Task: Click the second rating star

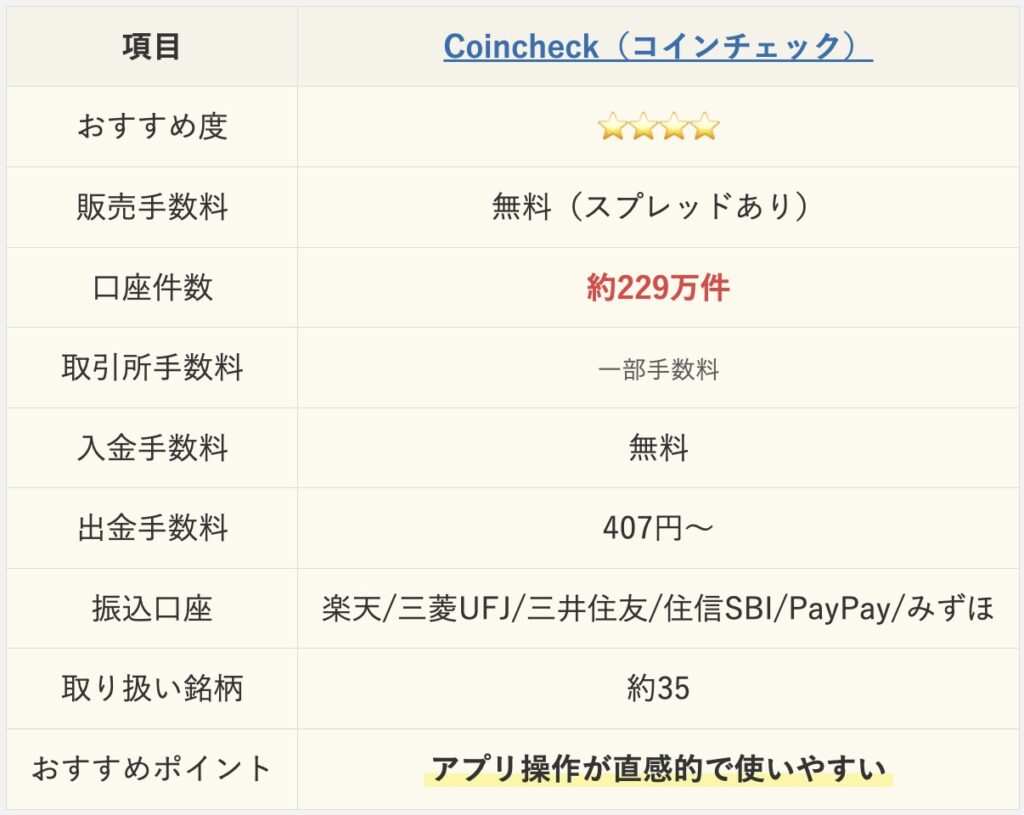Action: coord(643,126)
